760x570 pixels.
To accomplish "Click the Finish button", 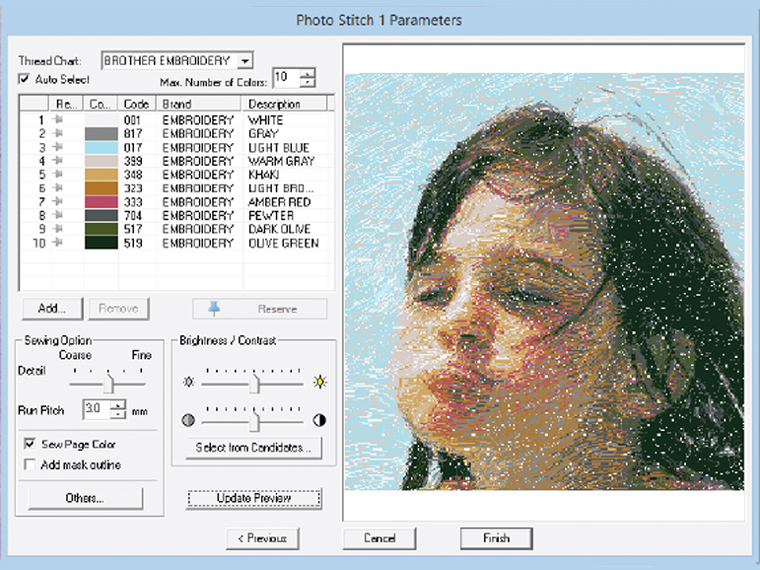I will [x=496, y=538].
